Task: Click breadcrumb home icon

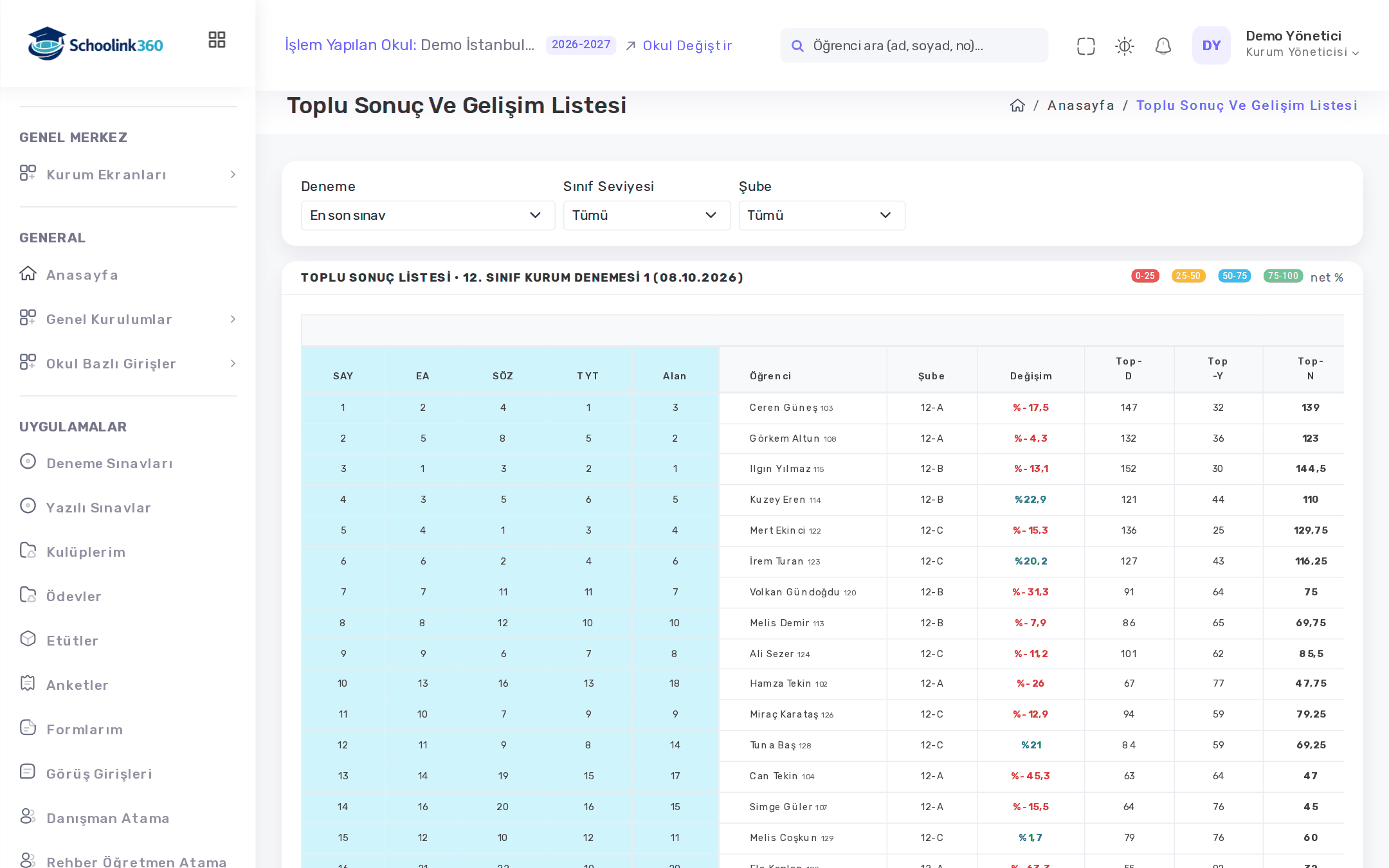Action: pos(1017,105)
